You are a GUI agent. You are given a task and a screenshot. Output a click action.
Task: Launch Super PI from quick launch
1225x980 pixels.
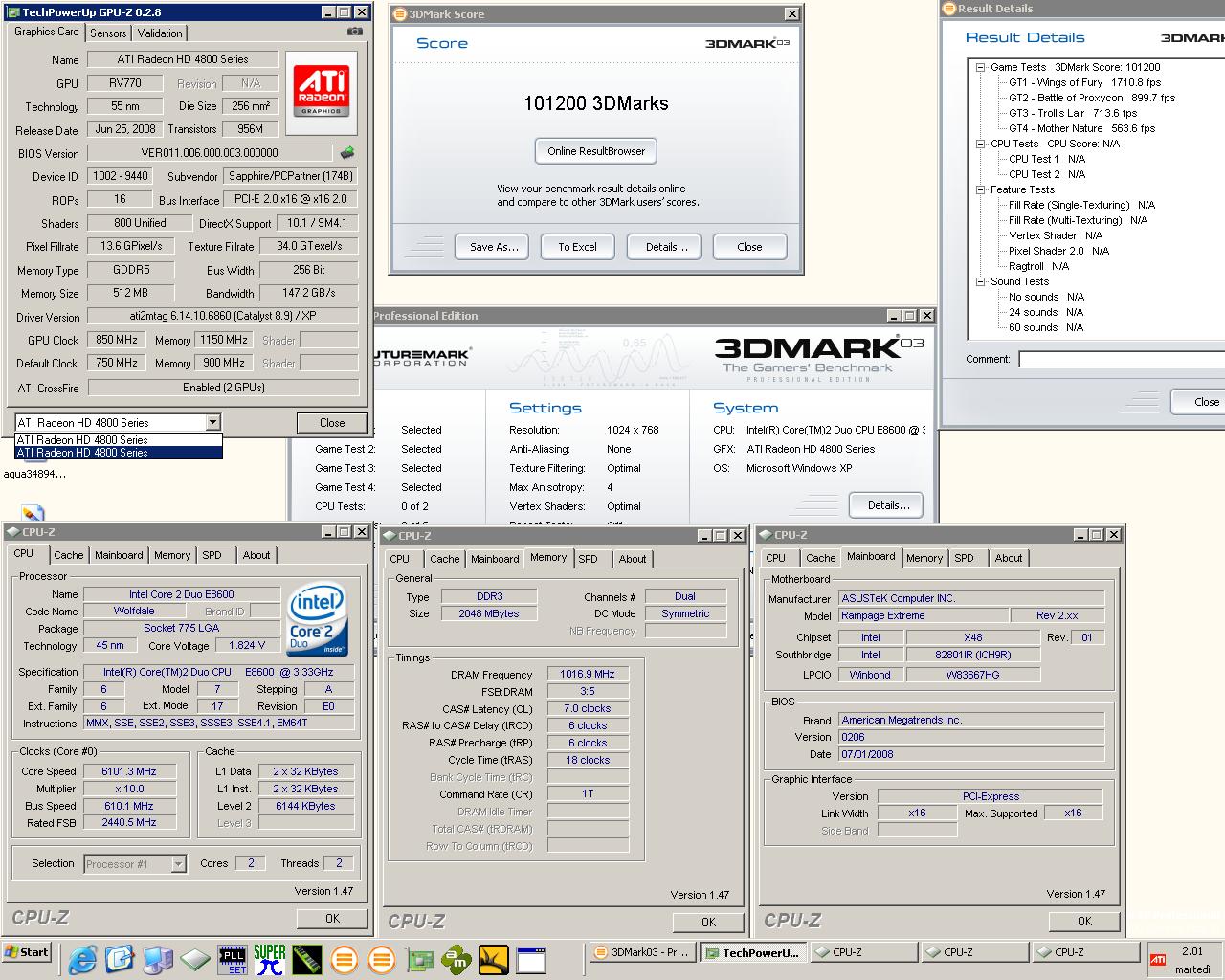point(270,959)
